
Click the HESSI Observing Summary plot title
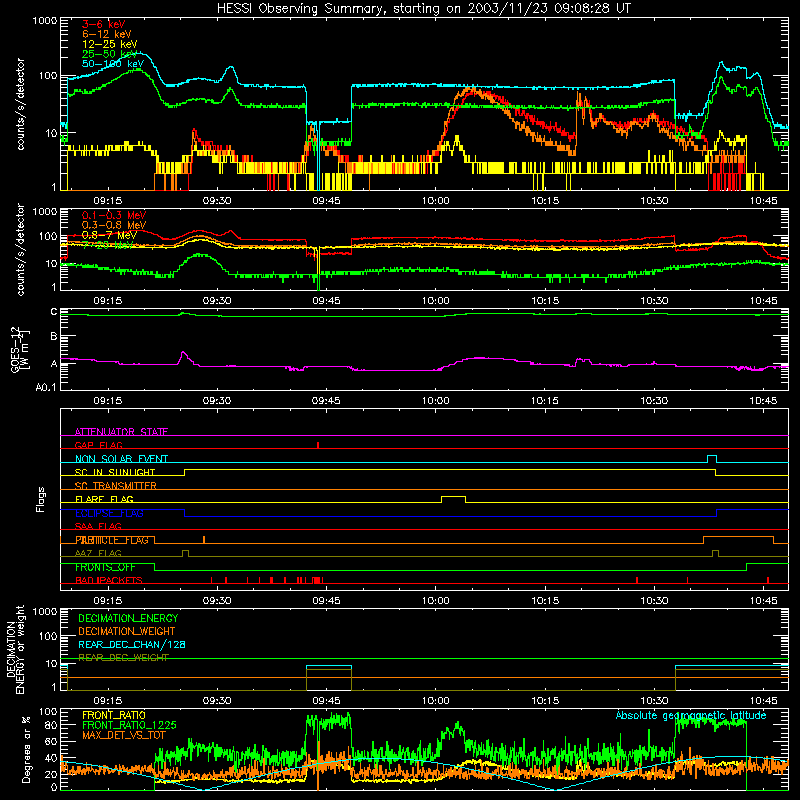coord(424,8)
